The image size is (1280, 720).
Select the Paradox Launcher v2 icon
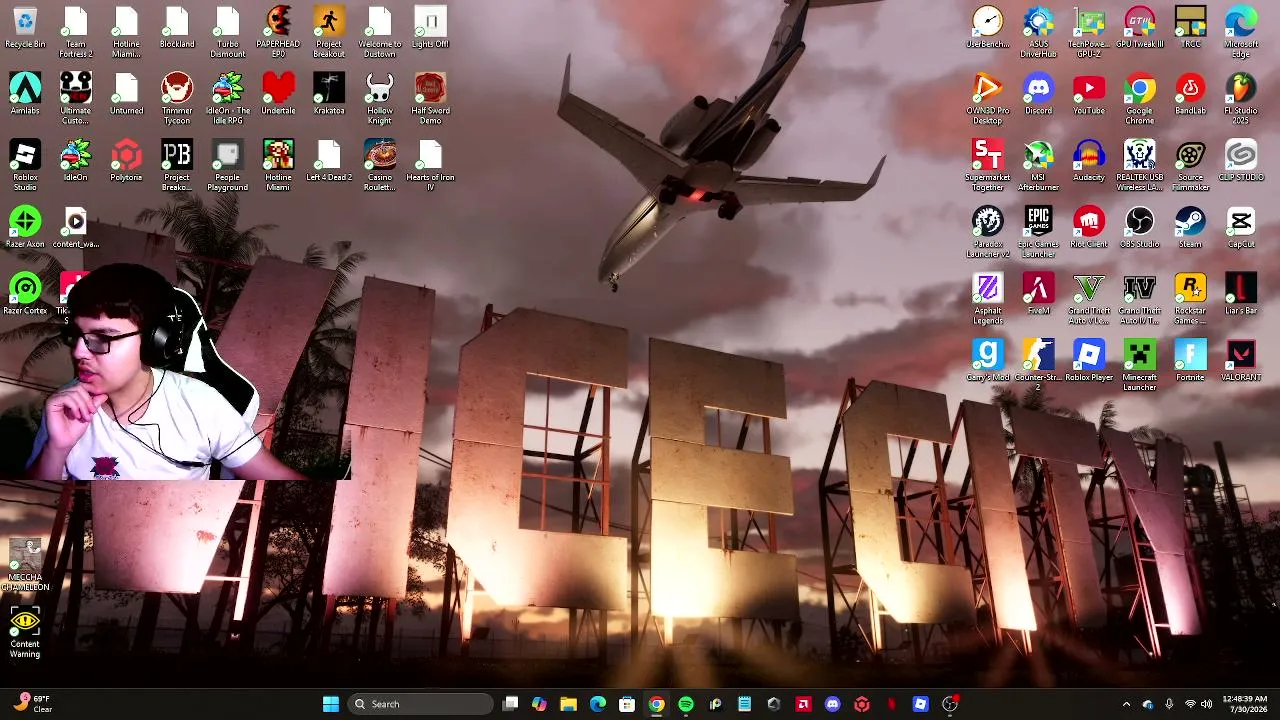coord(988,233)
